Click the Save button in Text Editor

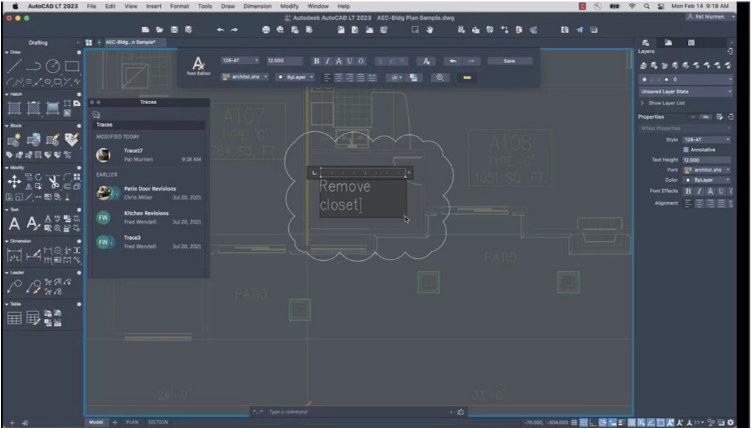click(510, 61)
